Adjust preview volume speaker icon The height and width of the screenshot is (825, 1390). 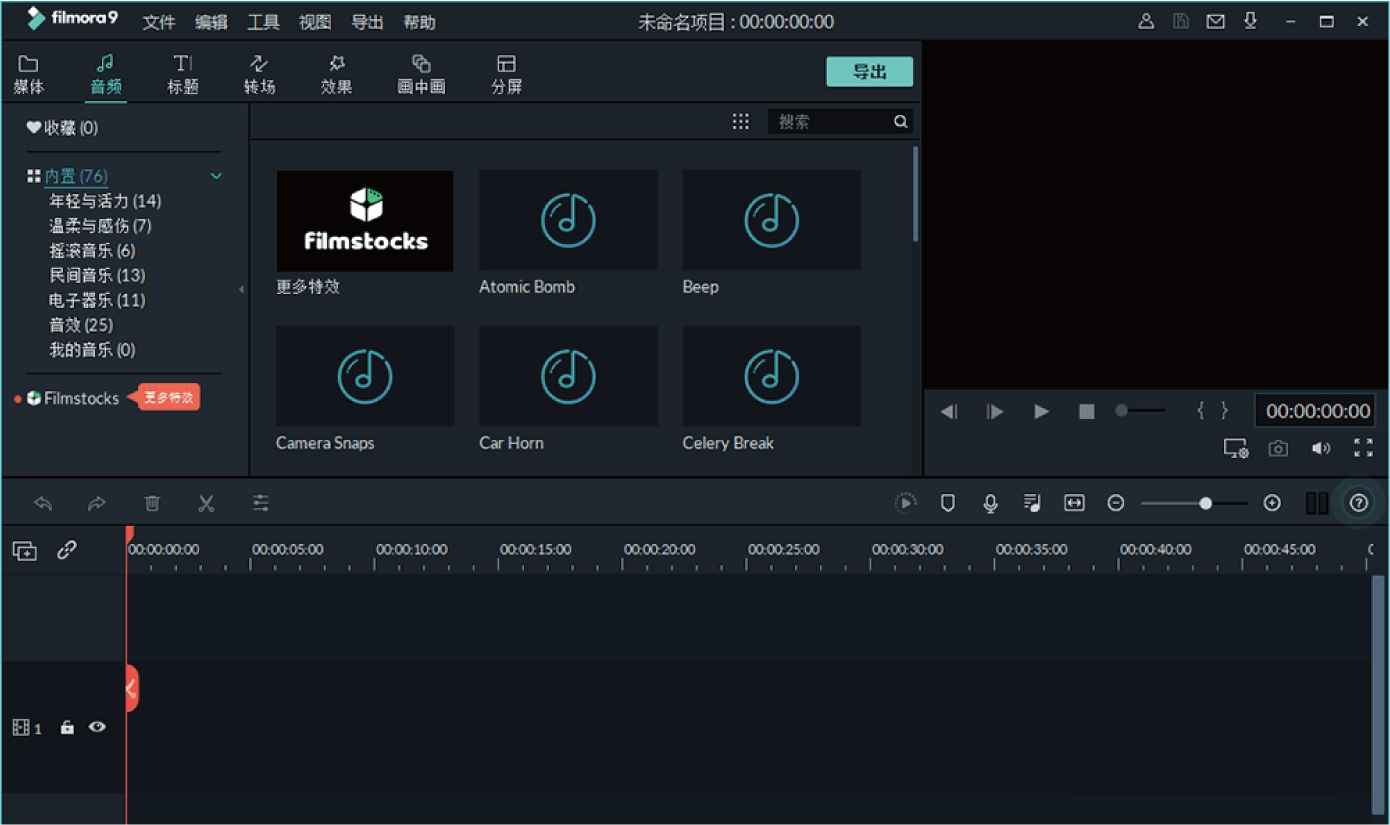(x=1321, y=449)
